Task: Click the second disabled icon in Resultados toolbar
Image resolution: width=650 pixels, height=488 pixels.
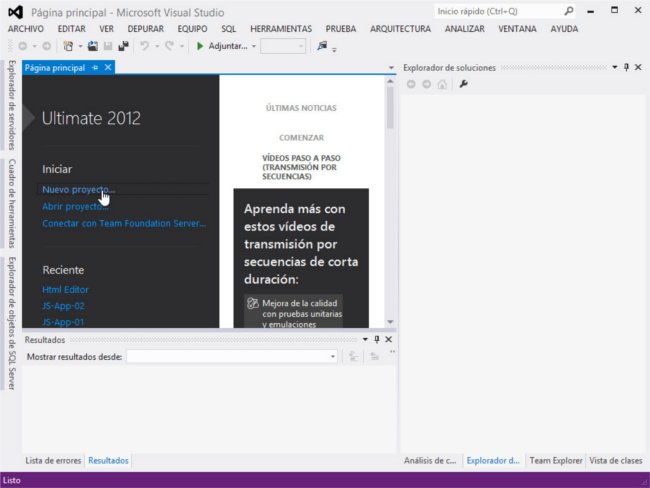Action: tap(374, 357)
